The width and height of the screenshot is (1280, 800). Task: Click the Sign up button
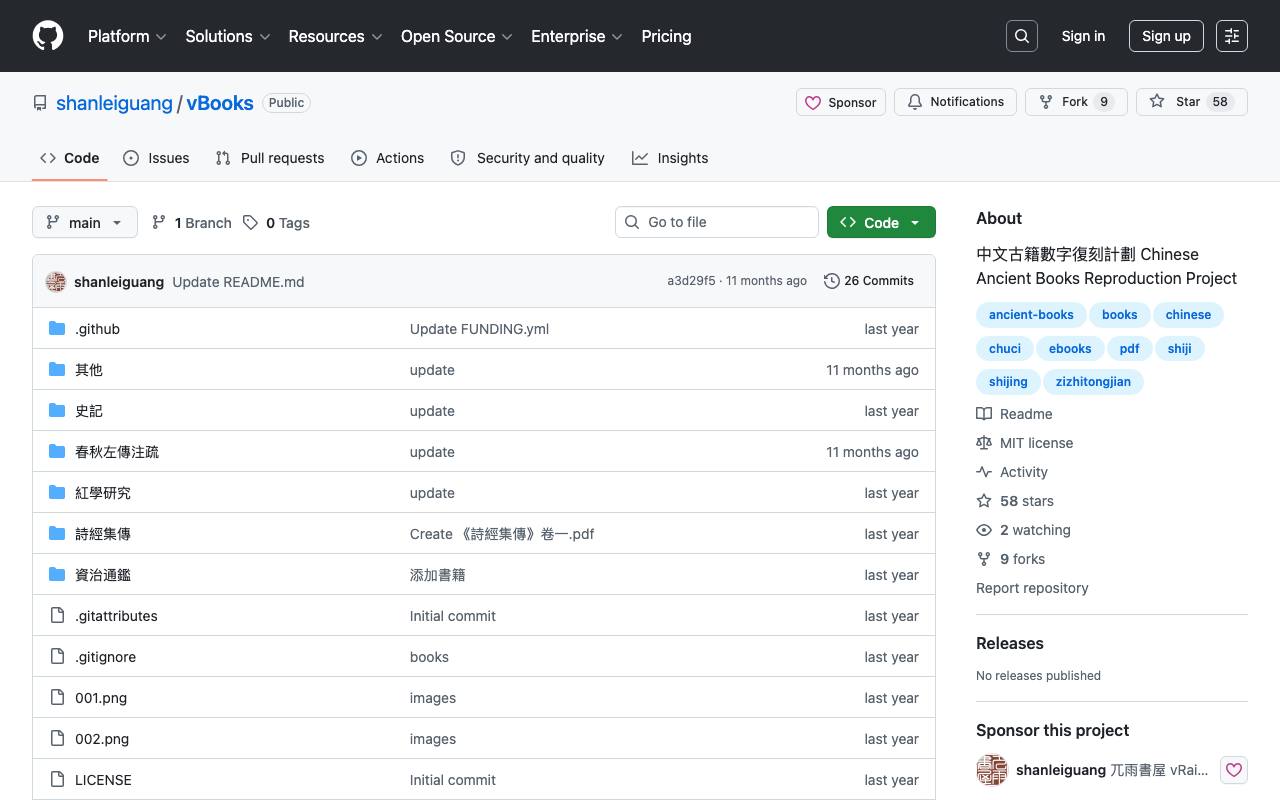(1166, 36)
